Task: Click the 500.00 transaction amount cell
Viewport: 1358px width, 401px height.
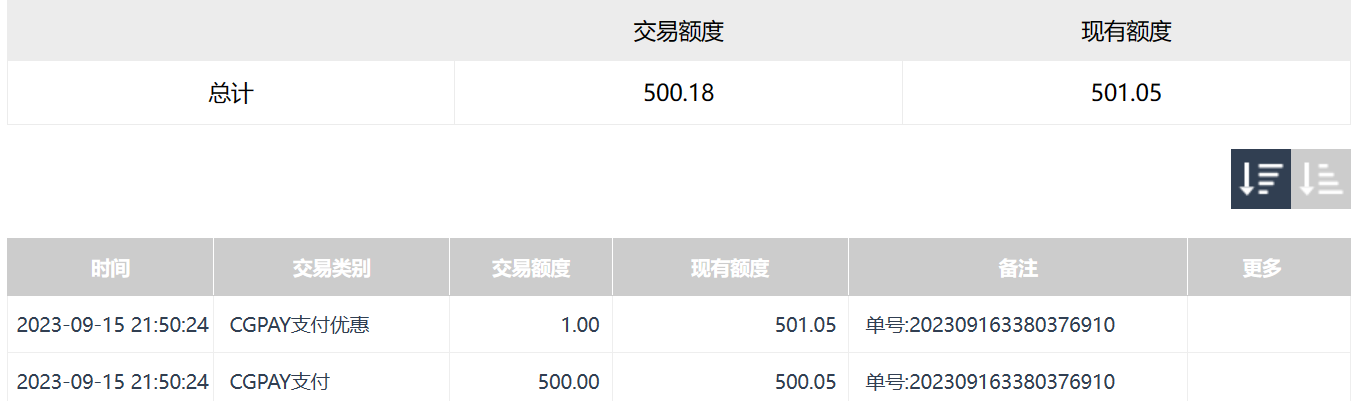Action: [x=567, y=382]
